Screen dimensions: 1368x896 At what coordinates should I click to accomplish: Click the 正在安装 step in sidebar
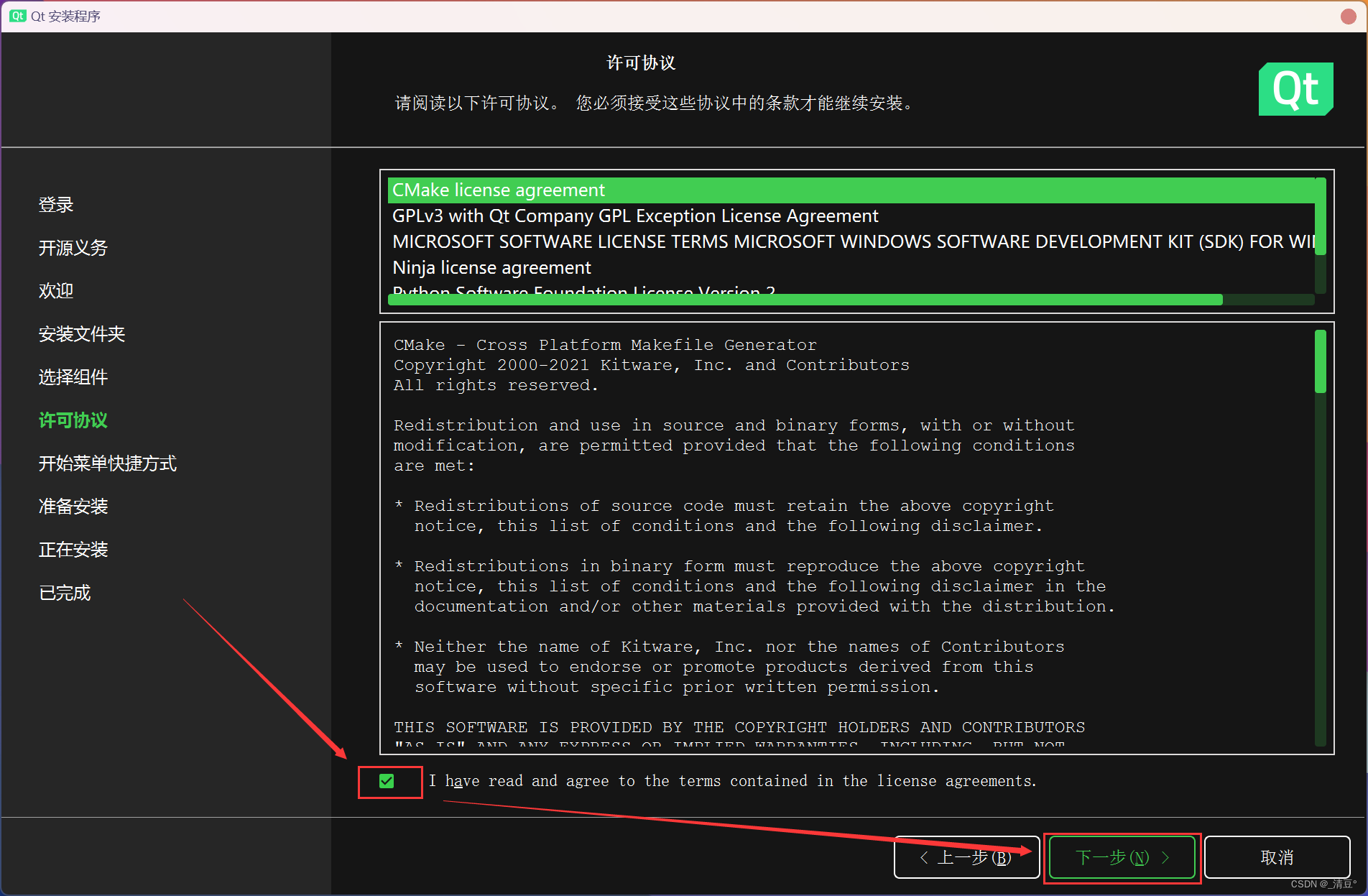pos(73,550)
